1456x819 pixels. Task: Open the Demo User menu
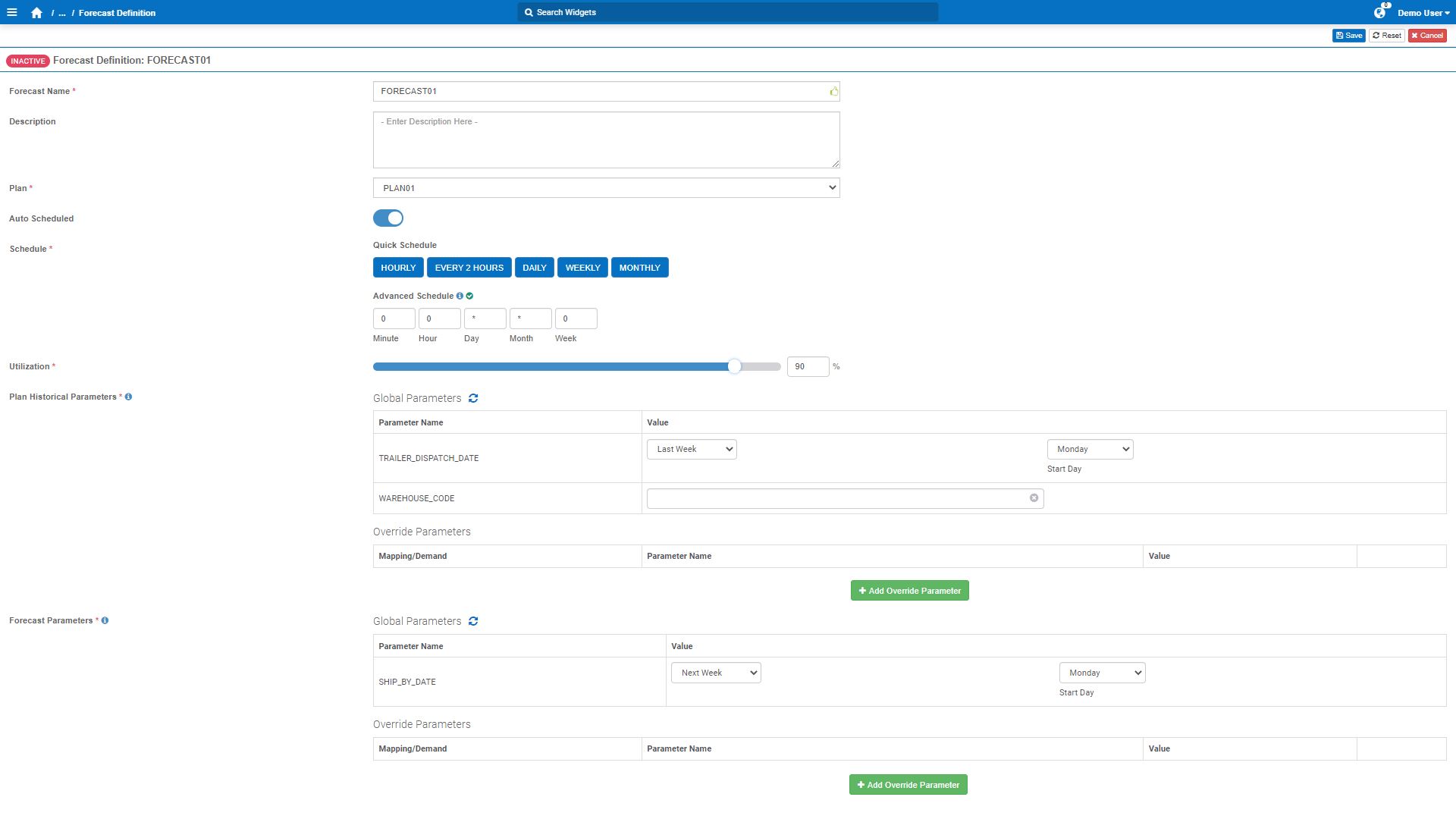click(x=1423, y=13)
